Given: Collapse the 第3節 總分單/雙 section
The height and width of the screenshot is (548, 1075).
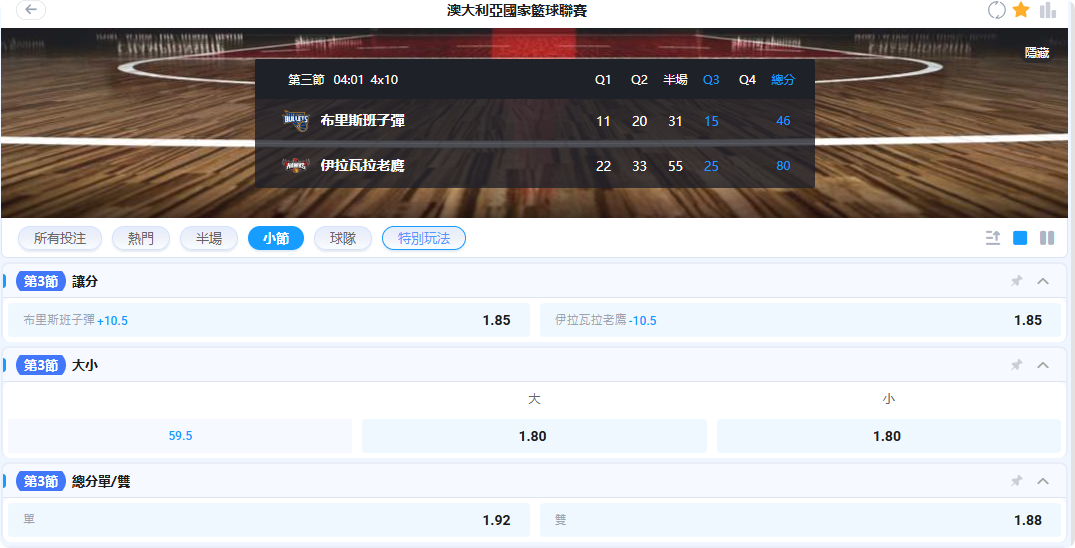Looking at the screenshot, I should 1043,481.
